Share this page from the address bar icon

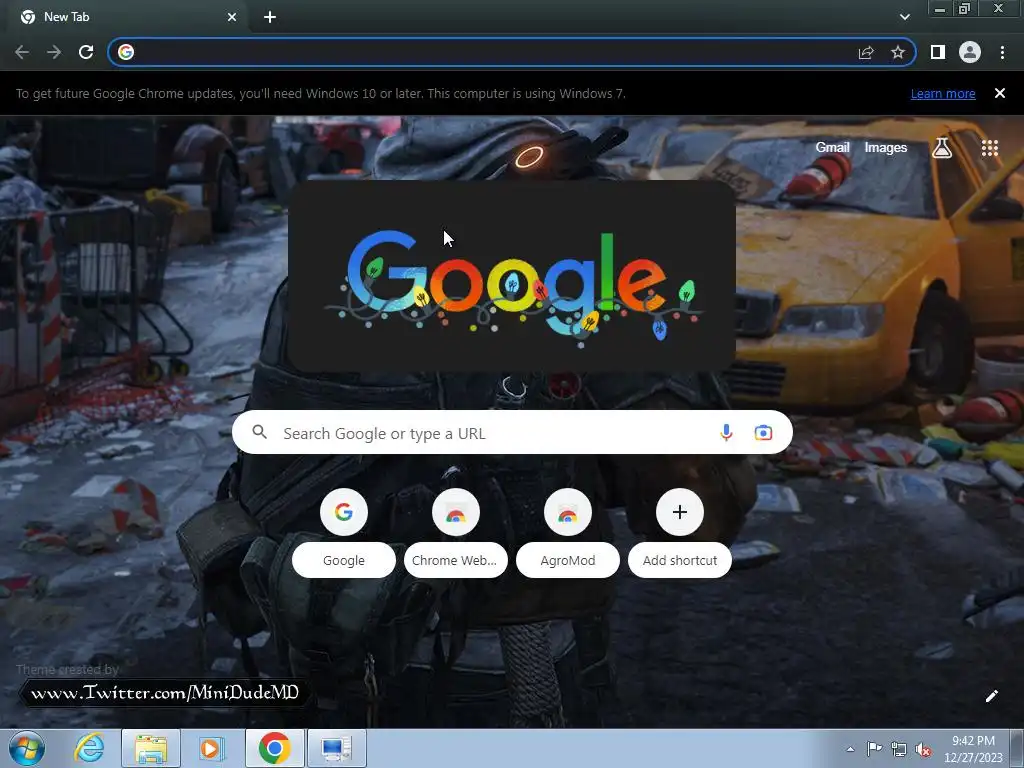866,52
